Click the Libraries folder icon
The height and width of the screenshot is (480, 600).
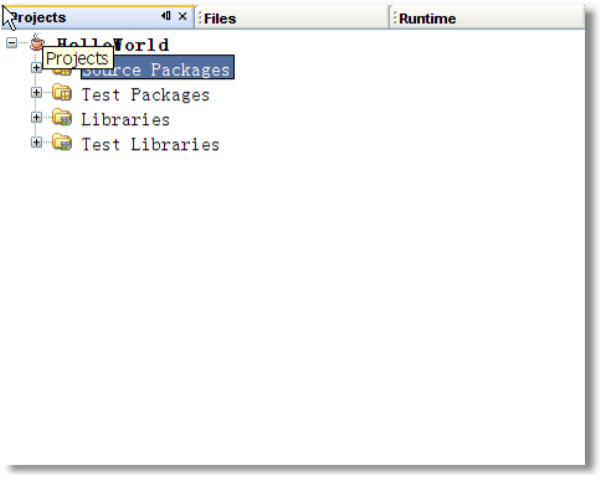point(62,118)
